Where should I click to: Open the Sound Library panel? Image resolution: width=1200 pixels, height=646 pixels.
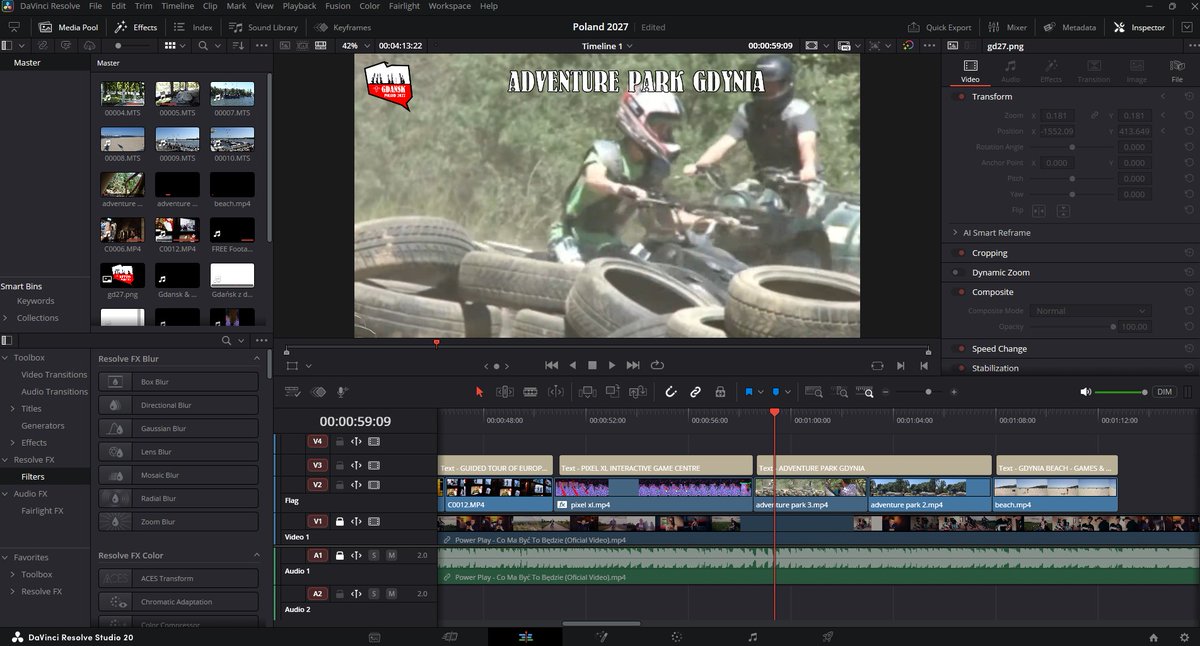tap(265, 27)
